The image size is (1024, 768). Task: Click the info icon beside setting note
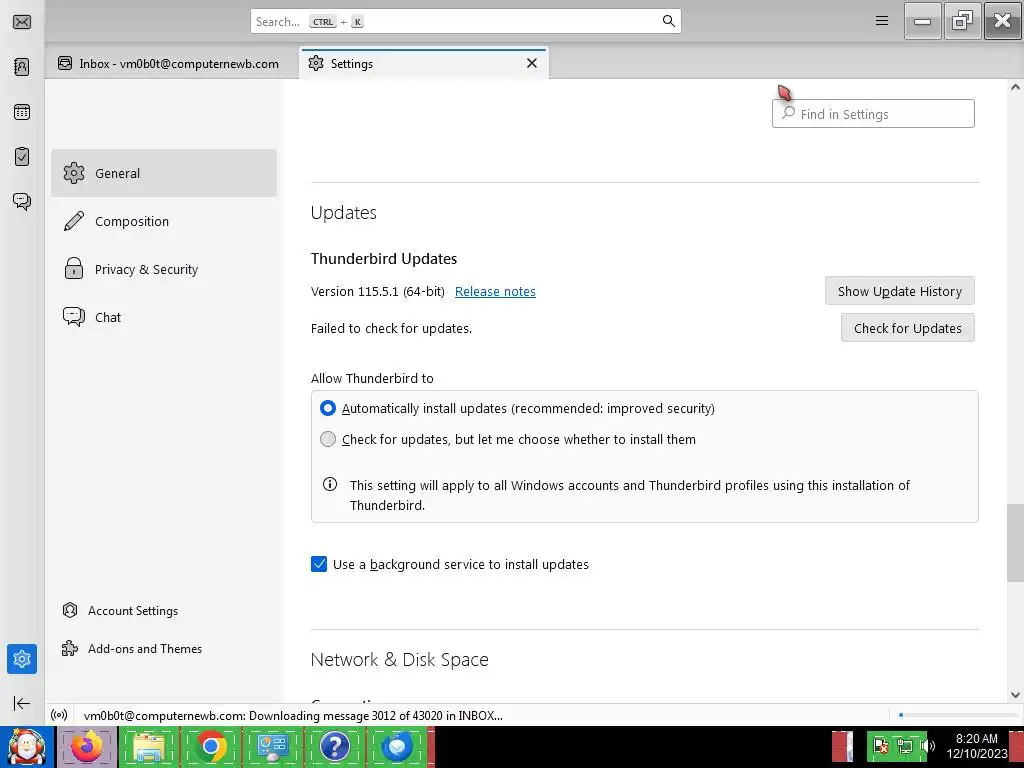click(x=330, y=485)
